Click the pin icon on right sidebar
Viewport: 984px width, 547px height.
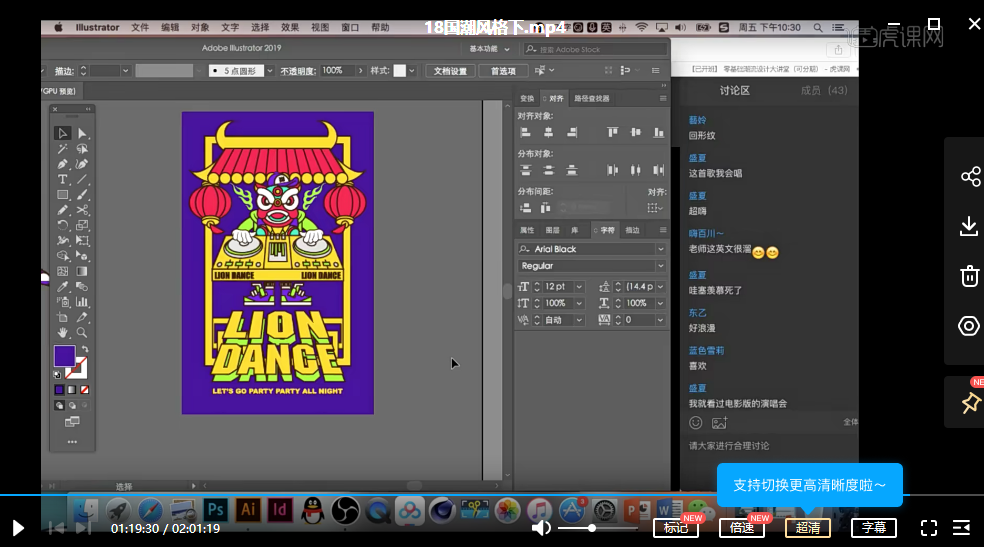969,402
